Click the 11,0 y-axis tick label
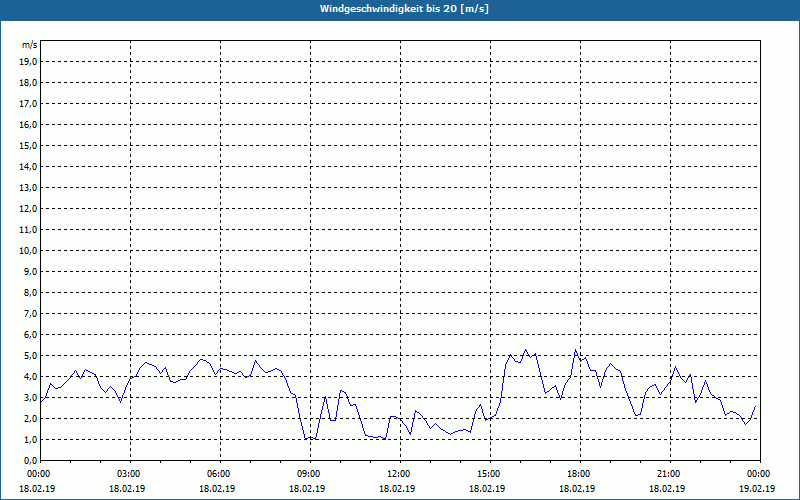 click(28, 230)
